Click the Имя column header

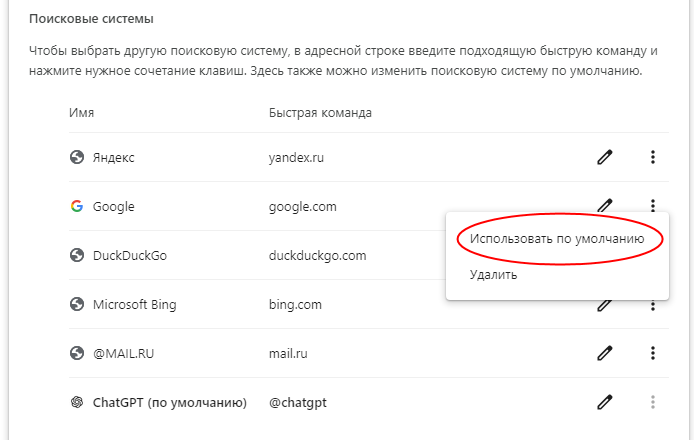click(81, 112)
